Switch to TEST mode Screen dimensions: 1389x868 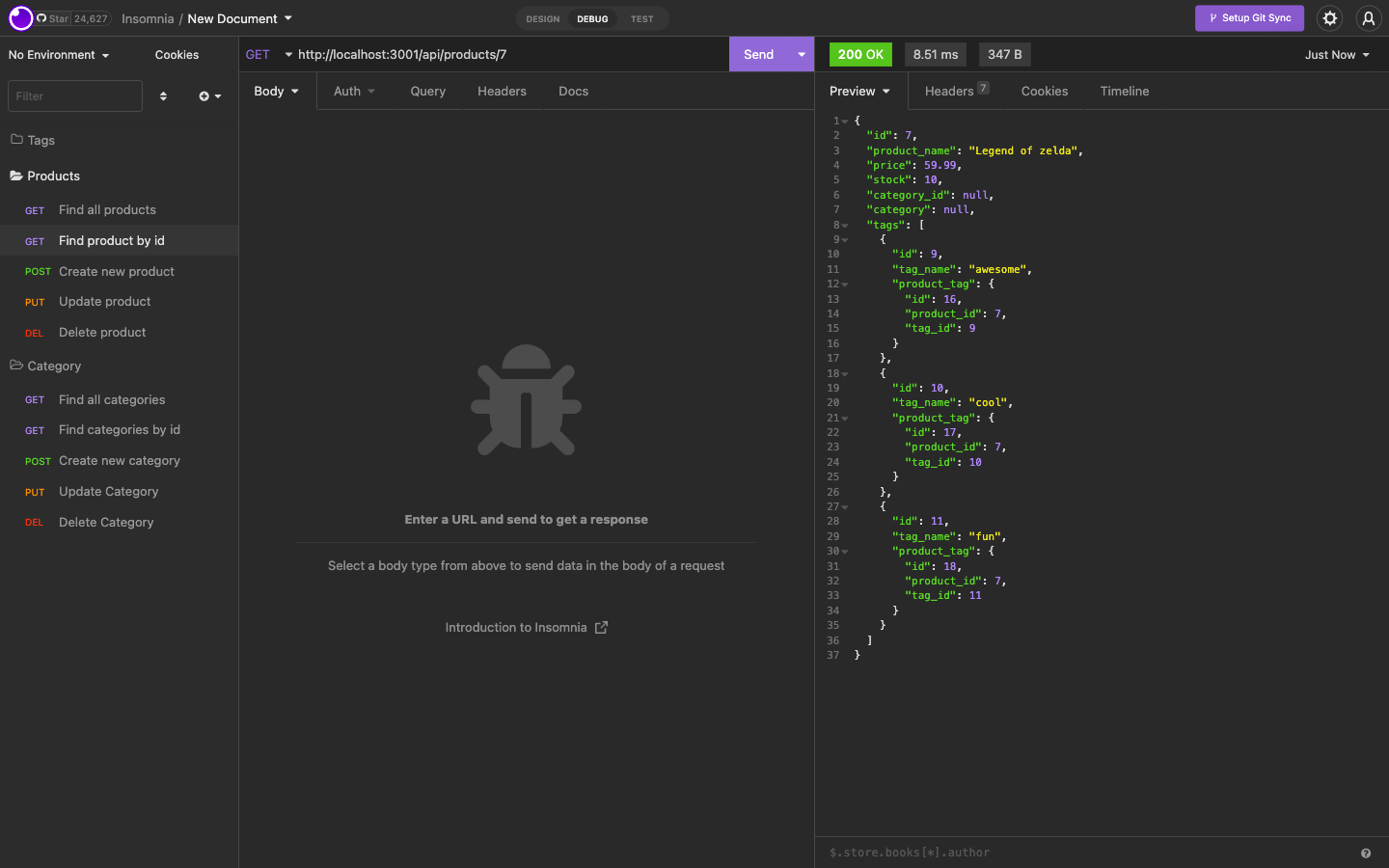(641, 18)
